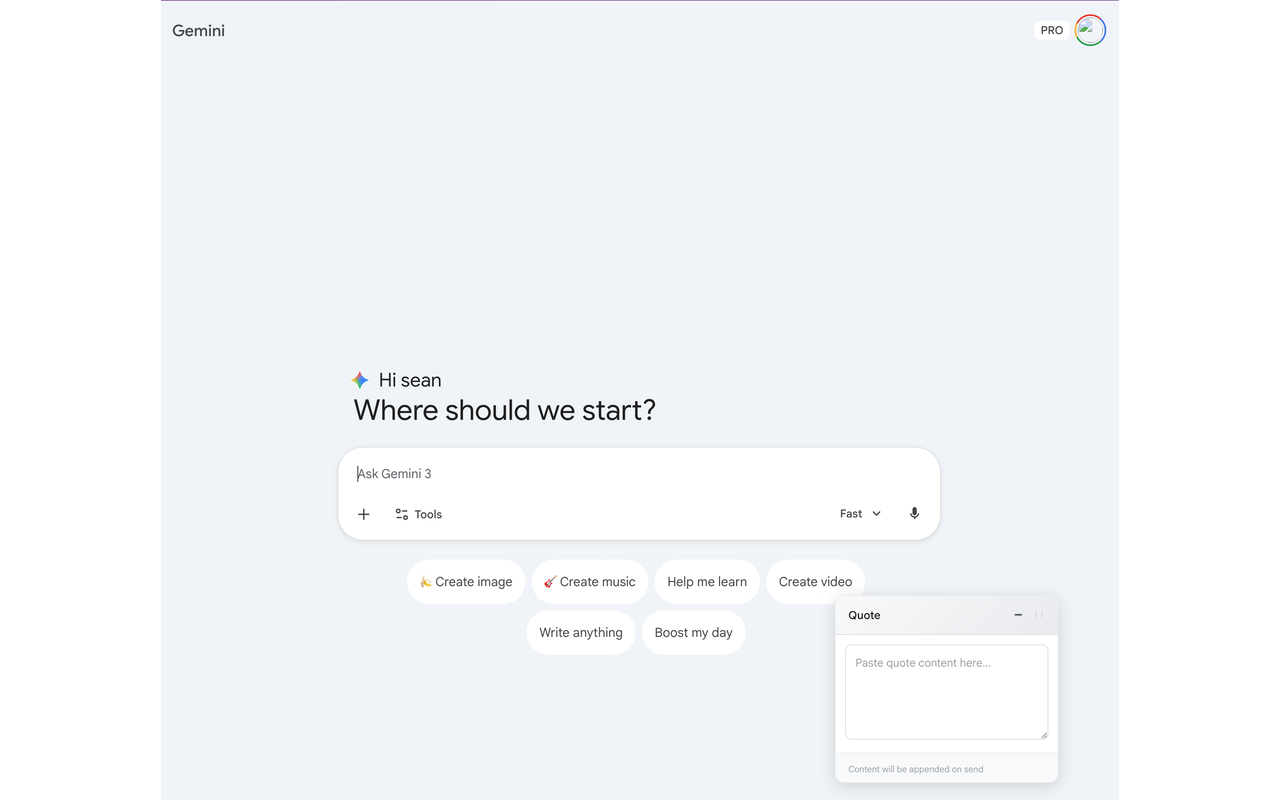Minimize the Quote panel
1280x800 pixels.
1018,615
